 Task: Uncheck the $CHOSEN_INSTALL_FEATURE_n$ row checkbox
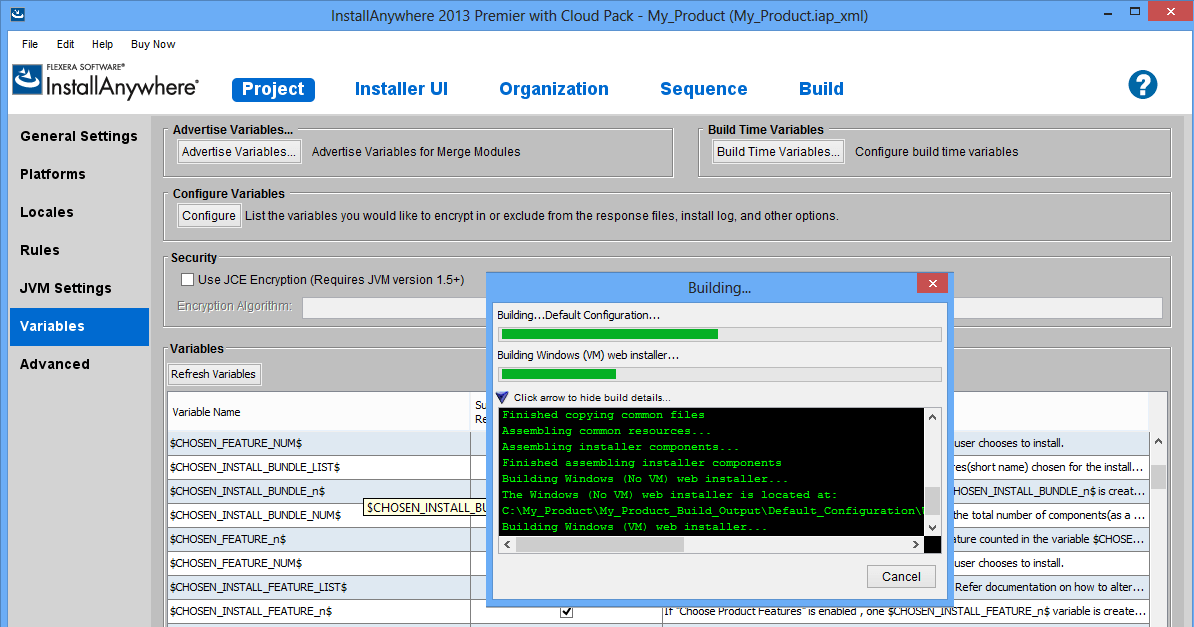566,611
